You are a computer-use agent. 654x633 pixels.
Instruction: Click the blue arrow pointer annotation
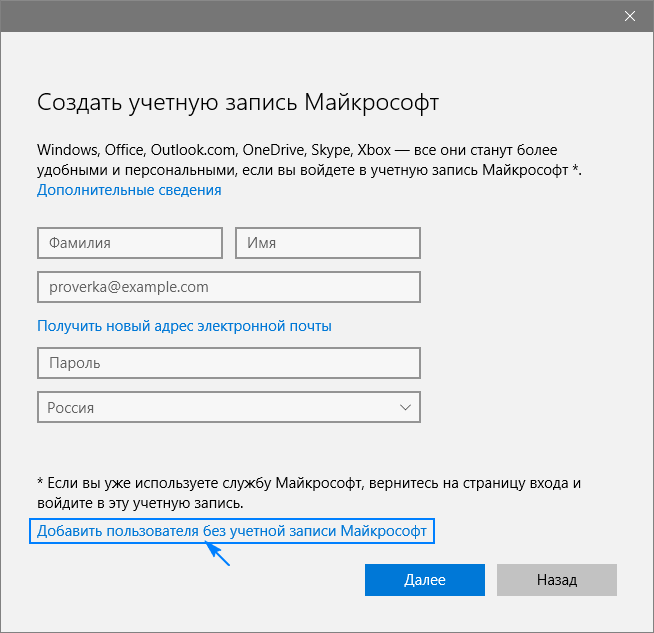pyautogui.click(x=218, y=554)
